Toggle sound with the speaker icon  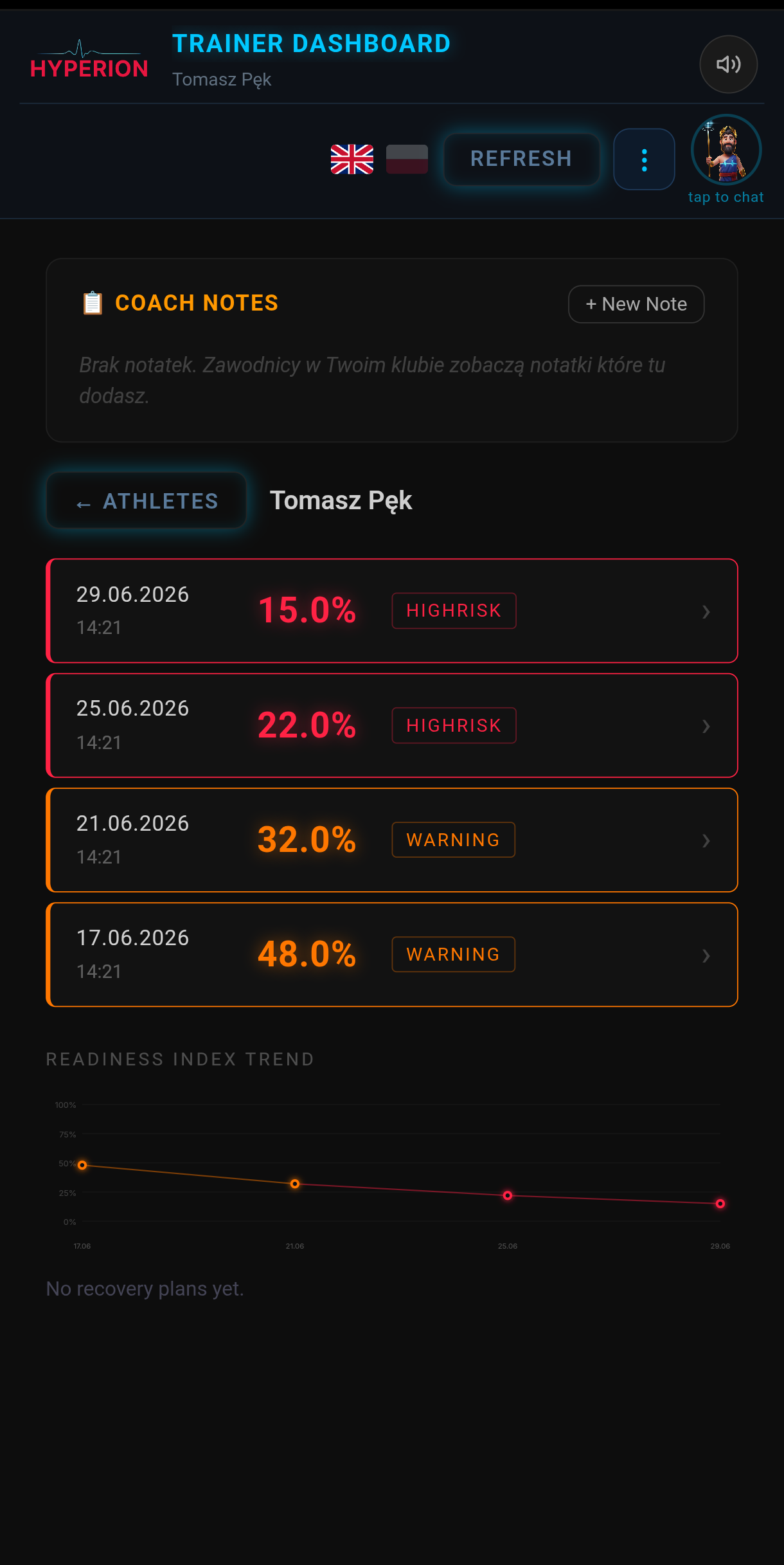(728, 64)
